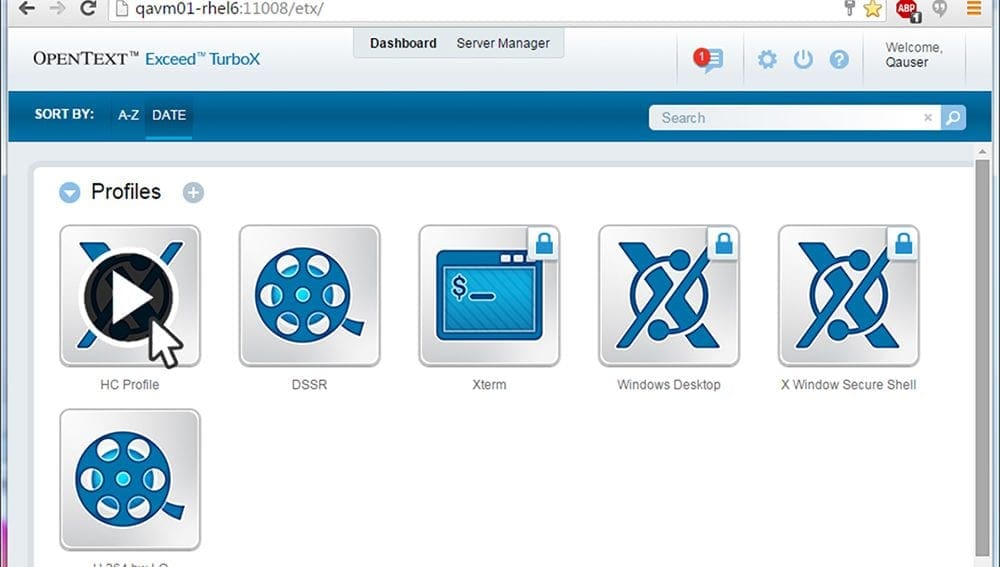Open the Windows Desktop profile
This screenshot has height=567, width=1000.
pos(669,295)
